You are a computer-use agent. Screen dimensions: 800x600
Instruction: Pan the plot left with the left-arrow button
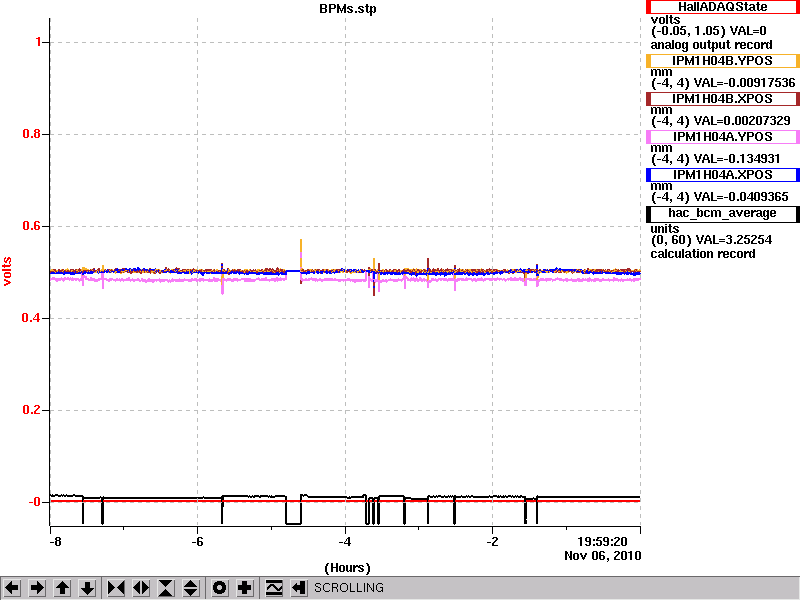coord(12,588)
